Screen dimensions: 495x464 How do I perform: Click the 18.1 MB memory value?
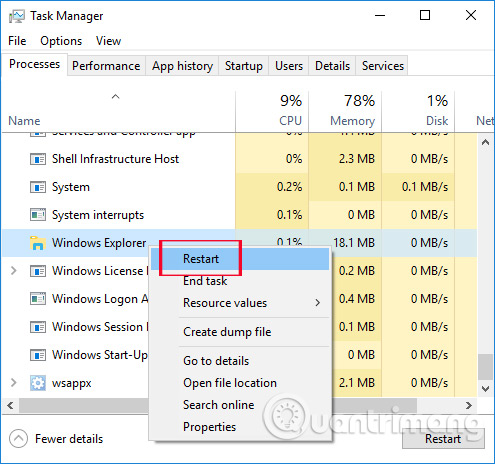pyautogui.click(x=354, y=243)
